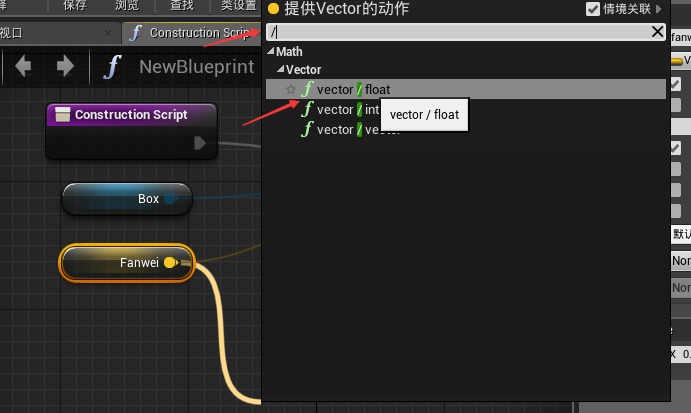Navigate back with the left arrow
691x413 pixels.
click(x=23, y=67)
